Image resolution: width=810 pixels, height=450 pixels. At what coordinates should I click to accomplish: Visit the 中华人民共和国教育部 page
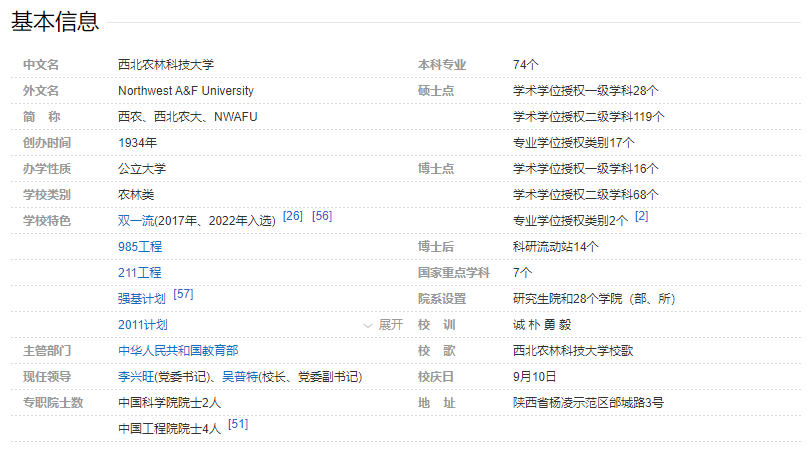tap(178, 351)
